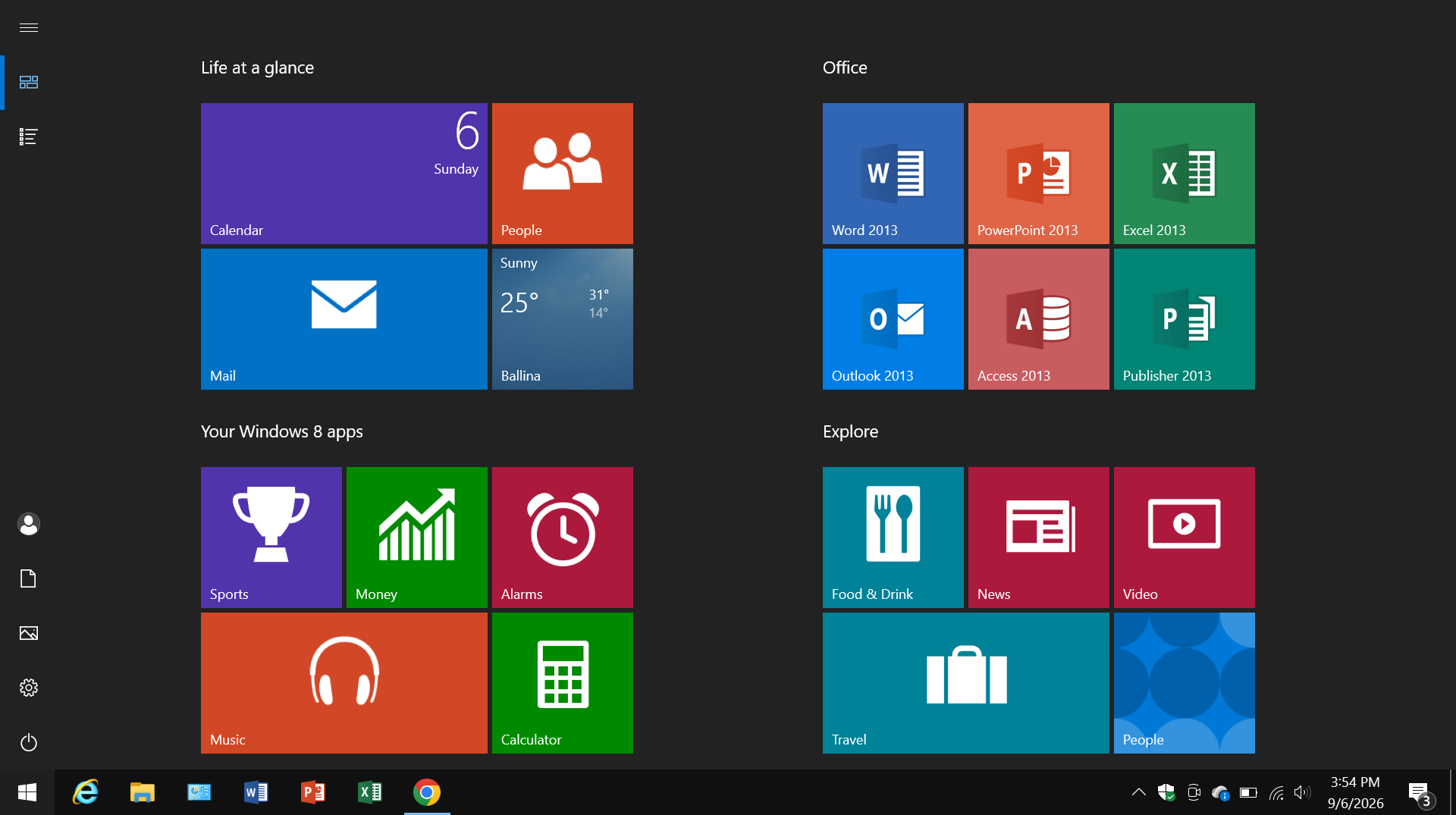
Task: Select the 'Life at a glance' group header
Action: pyautogui.click(x=257, y=67)
